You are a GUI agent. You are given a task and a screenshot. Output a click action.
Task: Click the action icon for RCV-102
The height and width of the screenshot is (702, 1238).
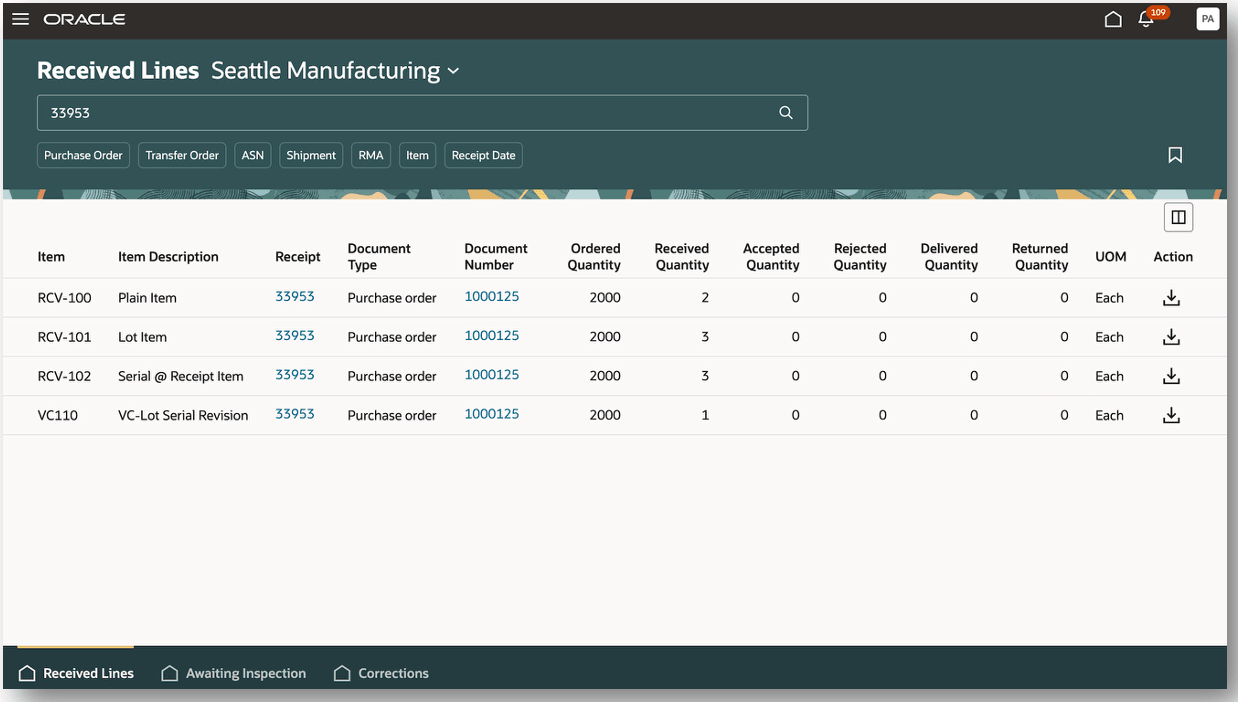[1172, 376]
